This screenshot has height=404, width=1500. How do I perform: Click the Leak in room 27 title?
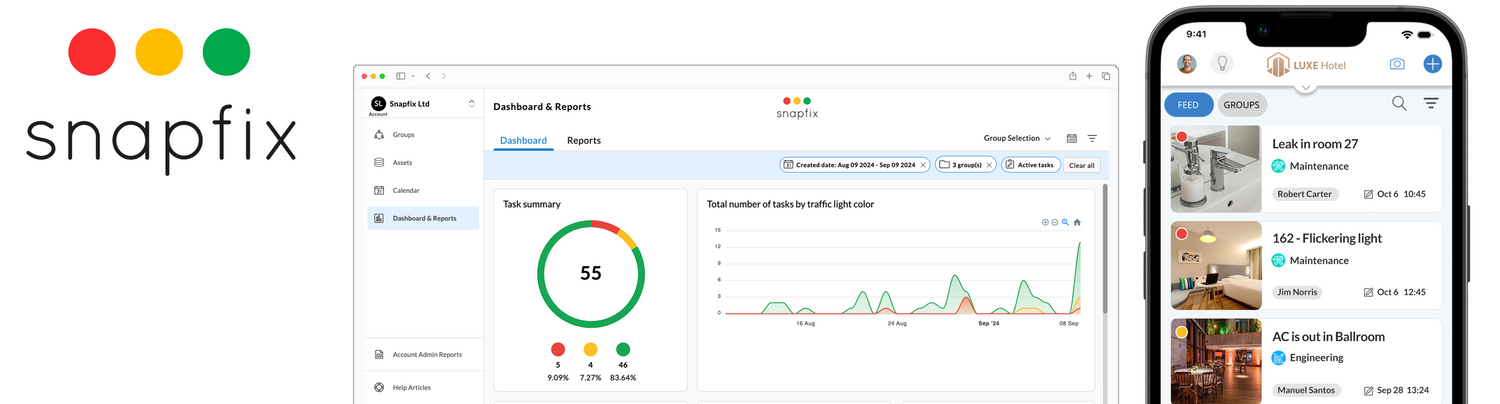pyautogui.click(x=1315, y=144)
